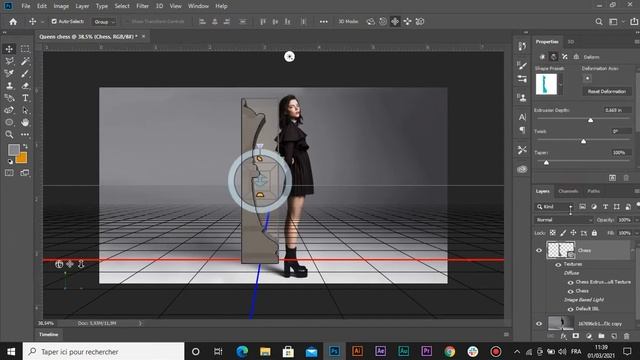This screenshot has width=640, height=360.
Task: Select the Brush tool
Action: tap(25, 73)
